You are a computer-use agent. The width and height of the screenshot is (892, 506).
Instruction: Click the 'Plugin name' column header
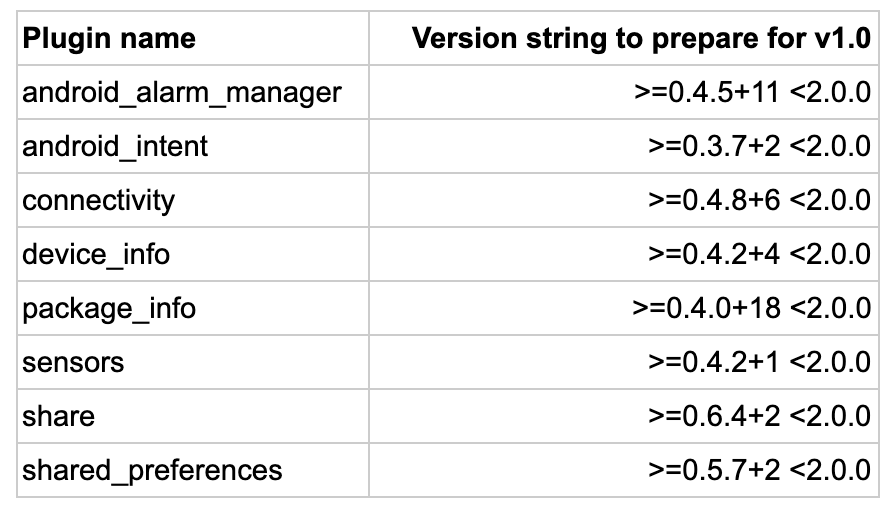click(x=193, y=38)
